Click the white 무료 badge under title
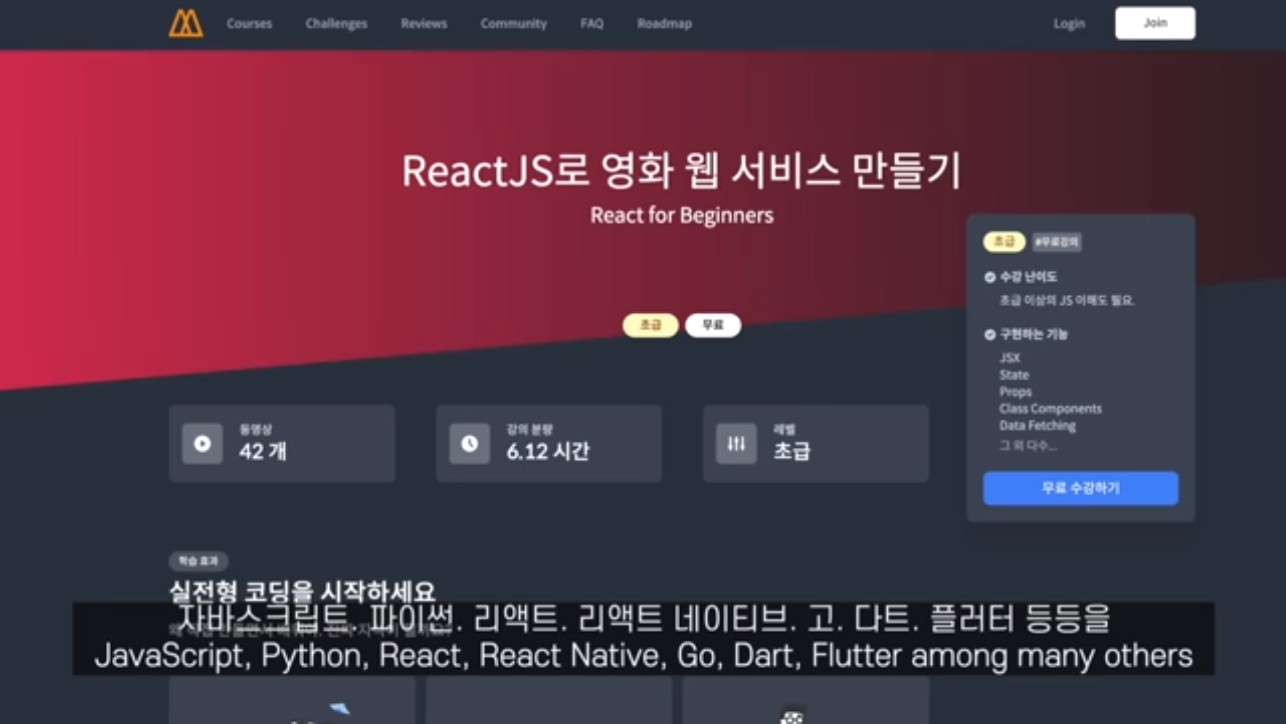Screen dimensions: 1286x724 [713, 325]
